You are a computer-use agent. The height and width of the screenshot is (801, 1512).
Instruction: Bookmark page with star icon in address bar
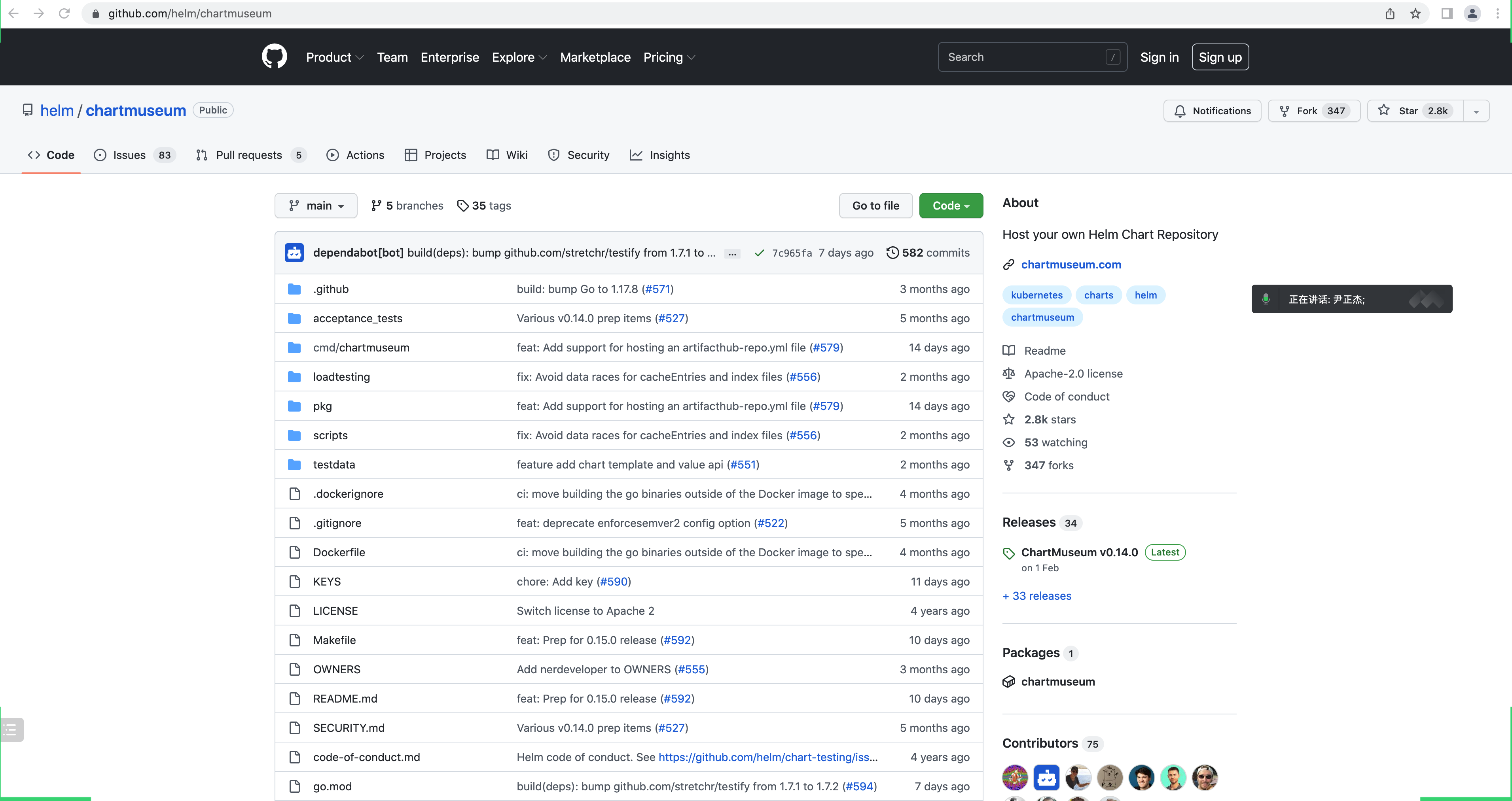click(1415, 13)
